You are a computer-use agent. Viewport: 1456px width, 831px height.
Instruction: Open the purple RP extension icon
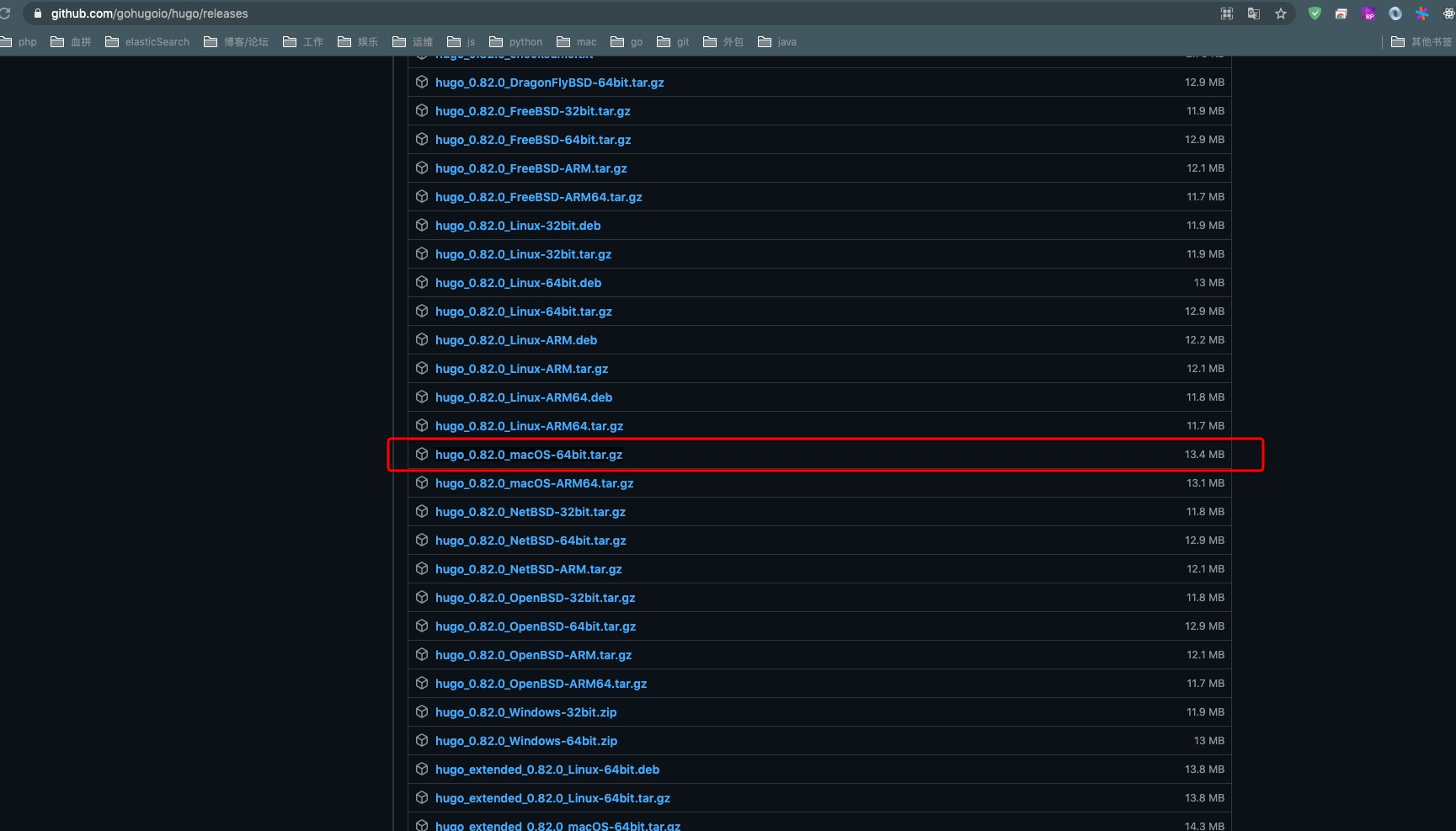click(1368, 13)
